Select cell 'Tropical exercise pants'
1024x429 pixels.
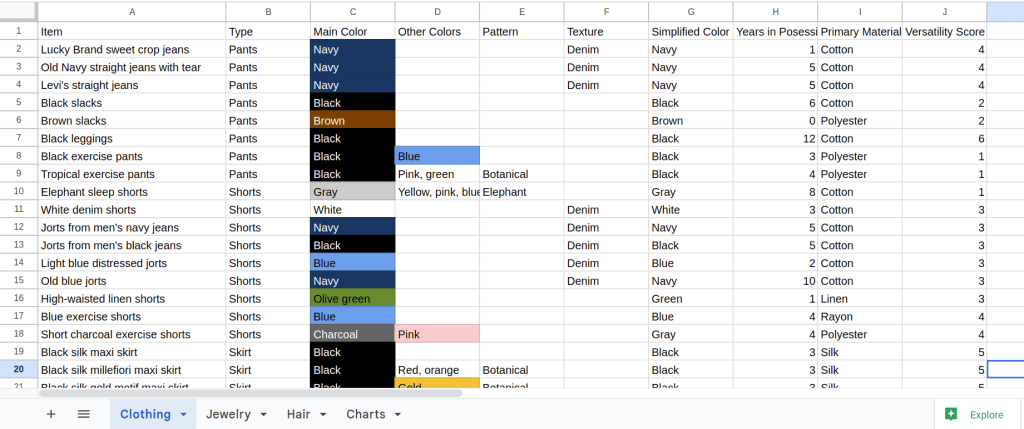[x=132, y=174]
